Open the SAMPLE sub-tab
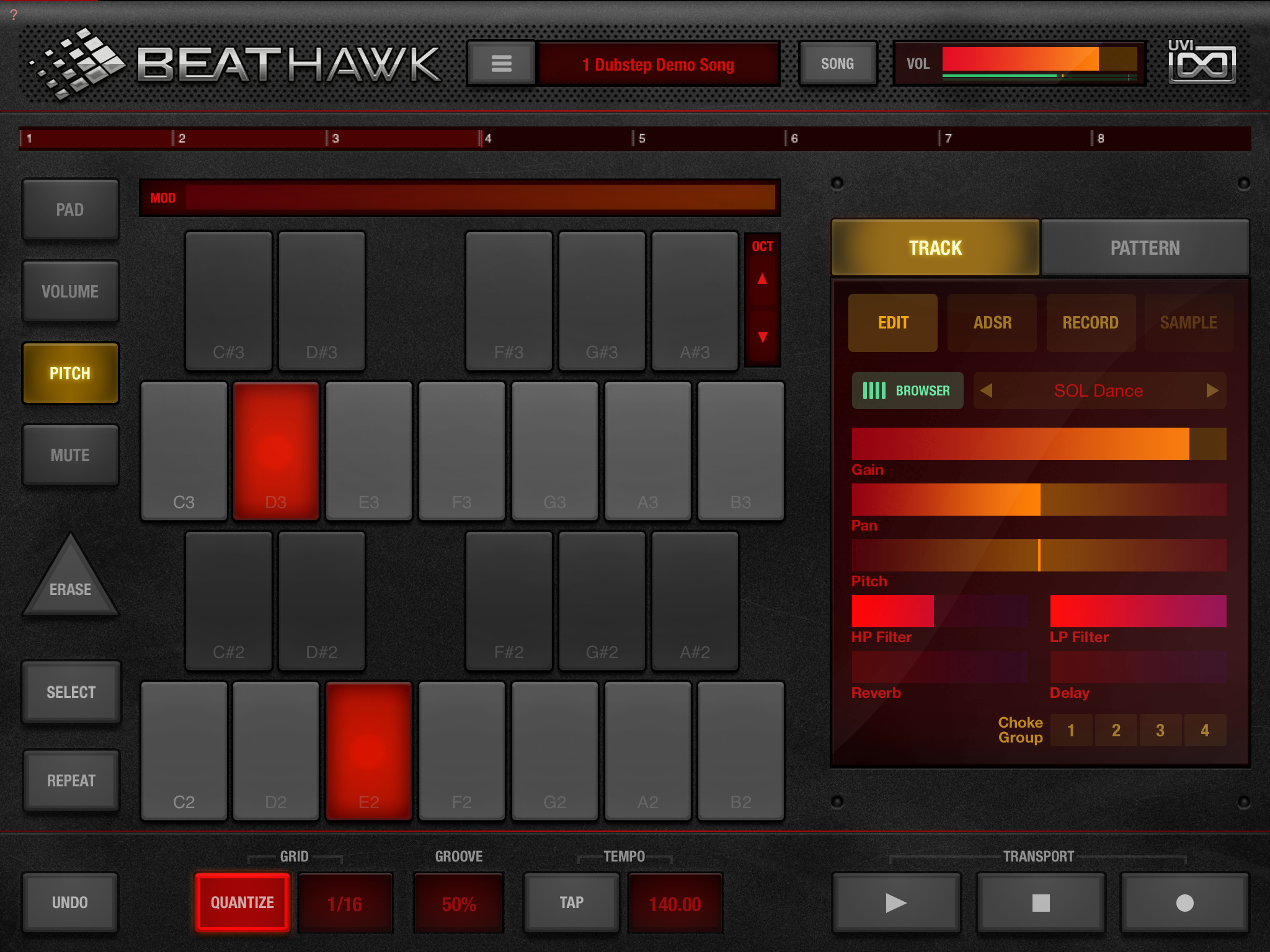1270x952 pixels. click(1189, 322)
